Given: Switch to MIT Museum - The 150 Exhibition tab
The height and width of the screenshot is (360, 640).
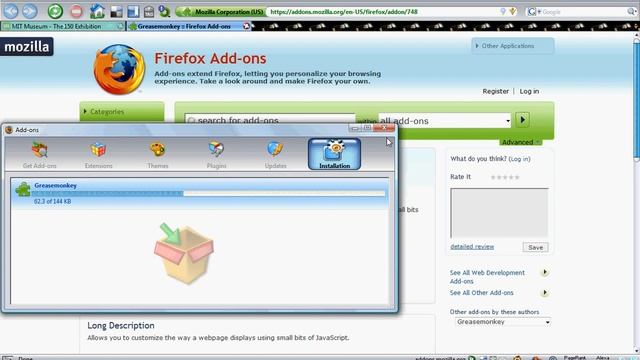Looking at the screenshot, I should click(63, 26).
